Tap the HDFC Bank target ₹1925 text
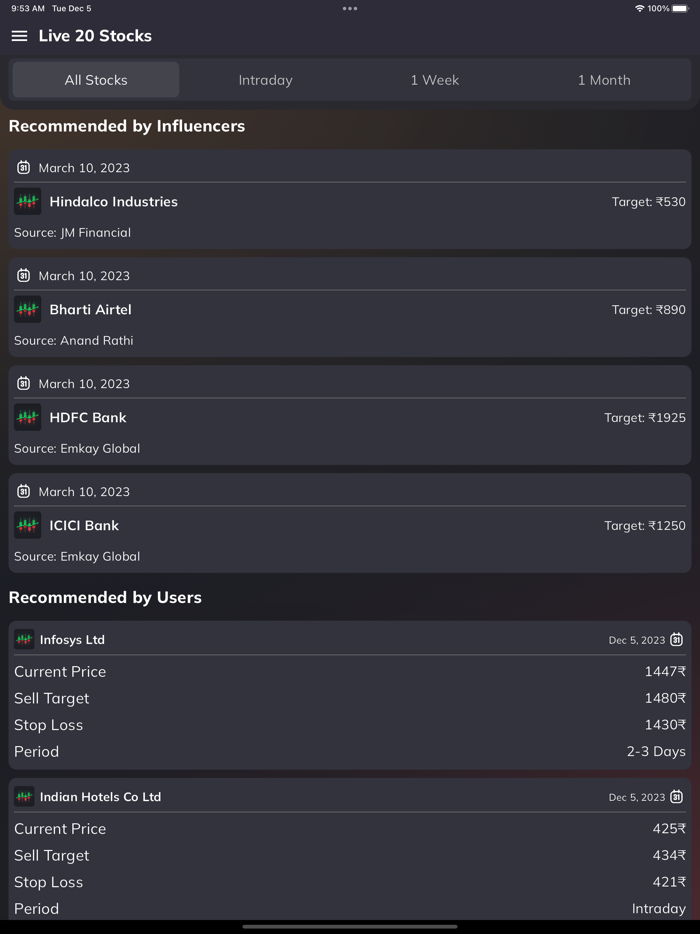The height and width of the screenshot is (934, 700). click(x=645, y=418)
